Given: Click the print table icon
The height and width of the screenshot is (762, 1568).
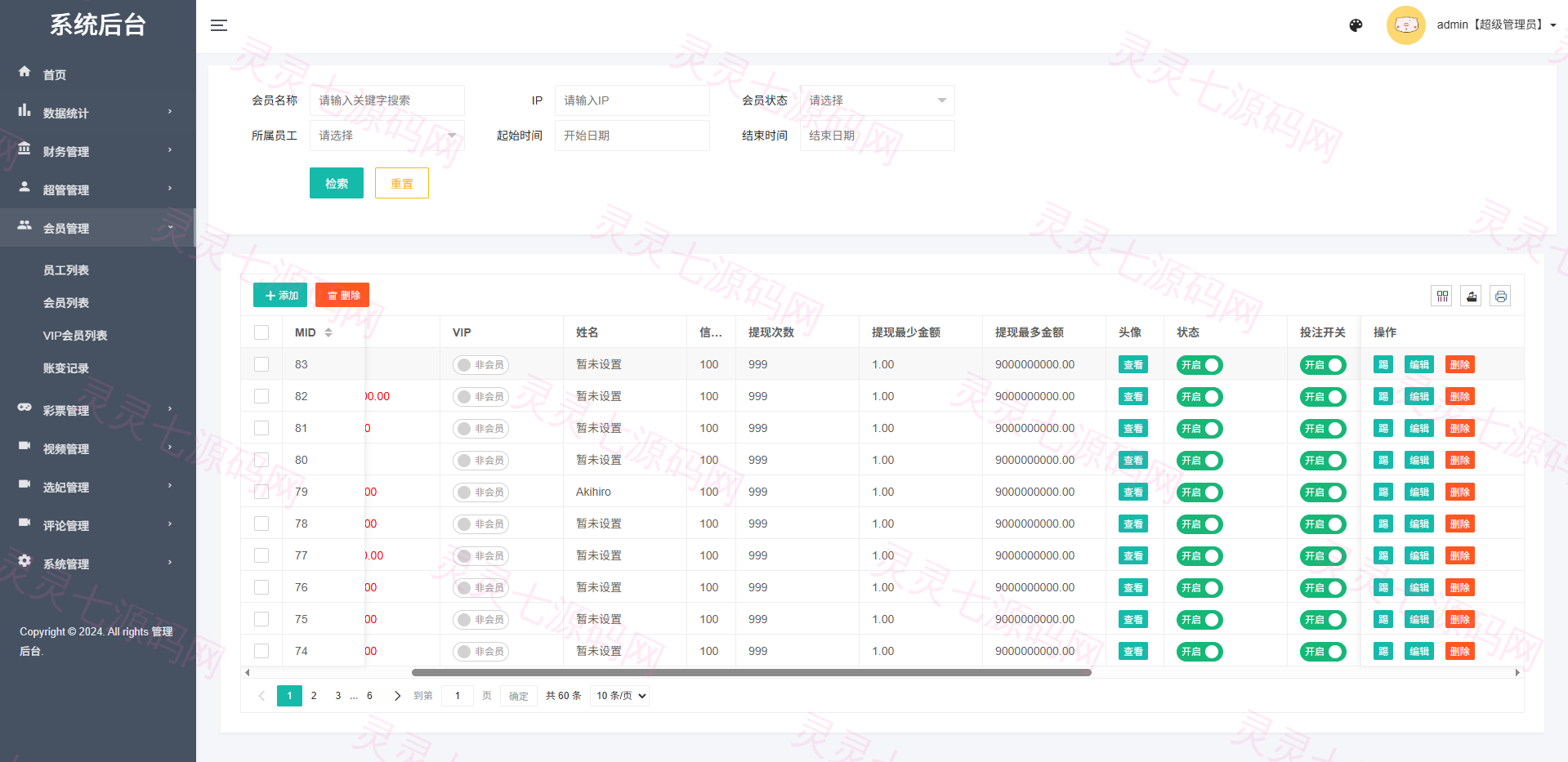Looking at the screenshot, I should click(1501, 296).
